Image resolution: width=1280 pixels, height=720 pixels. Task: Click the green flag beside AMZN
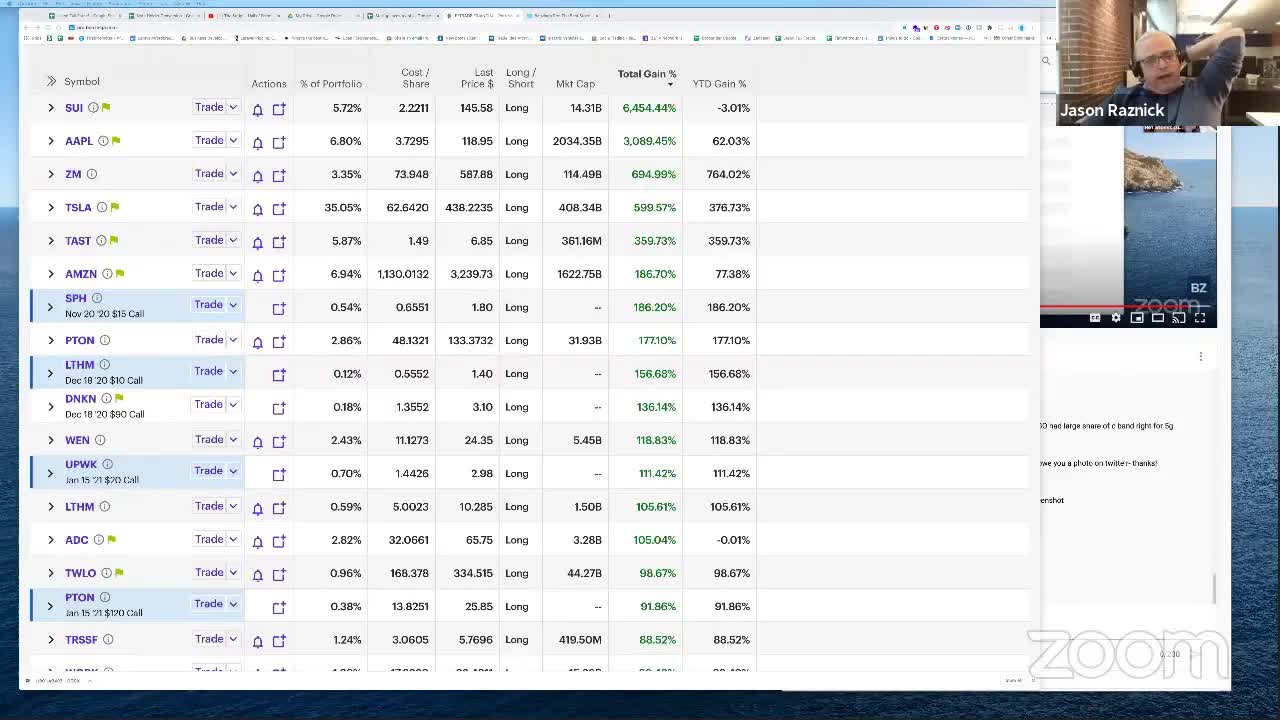click(120, 273)
